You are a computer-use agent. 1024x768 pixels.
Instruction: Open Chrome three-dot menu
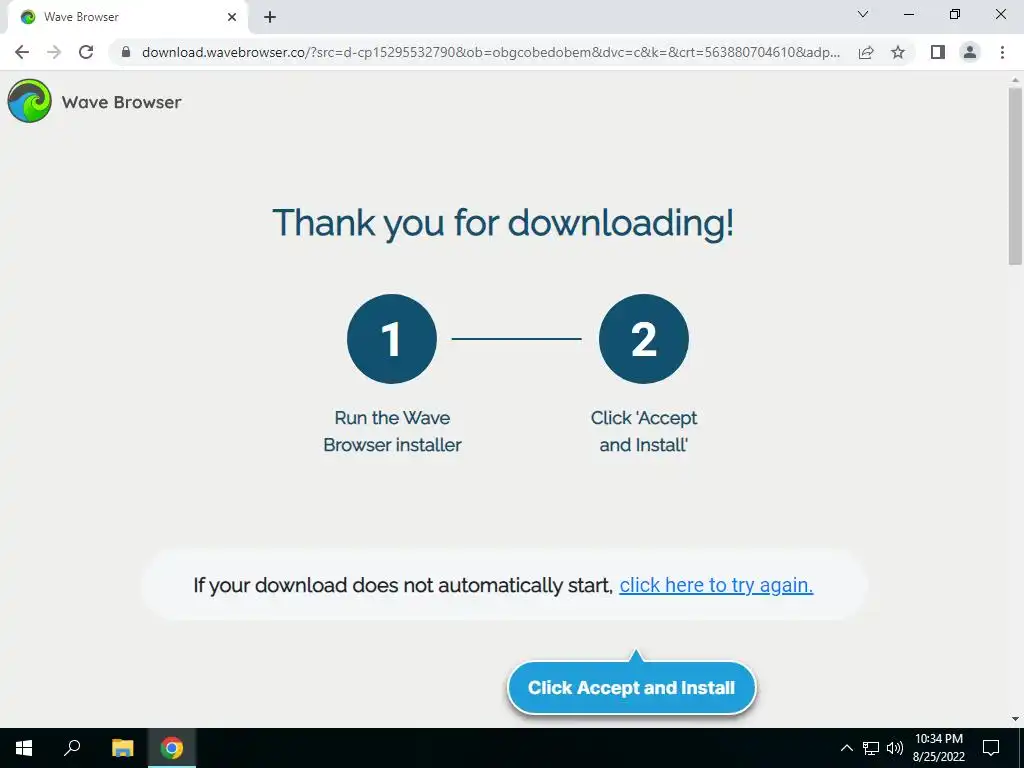coord(1002,52)
